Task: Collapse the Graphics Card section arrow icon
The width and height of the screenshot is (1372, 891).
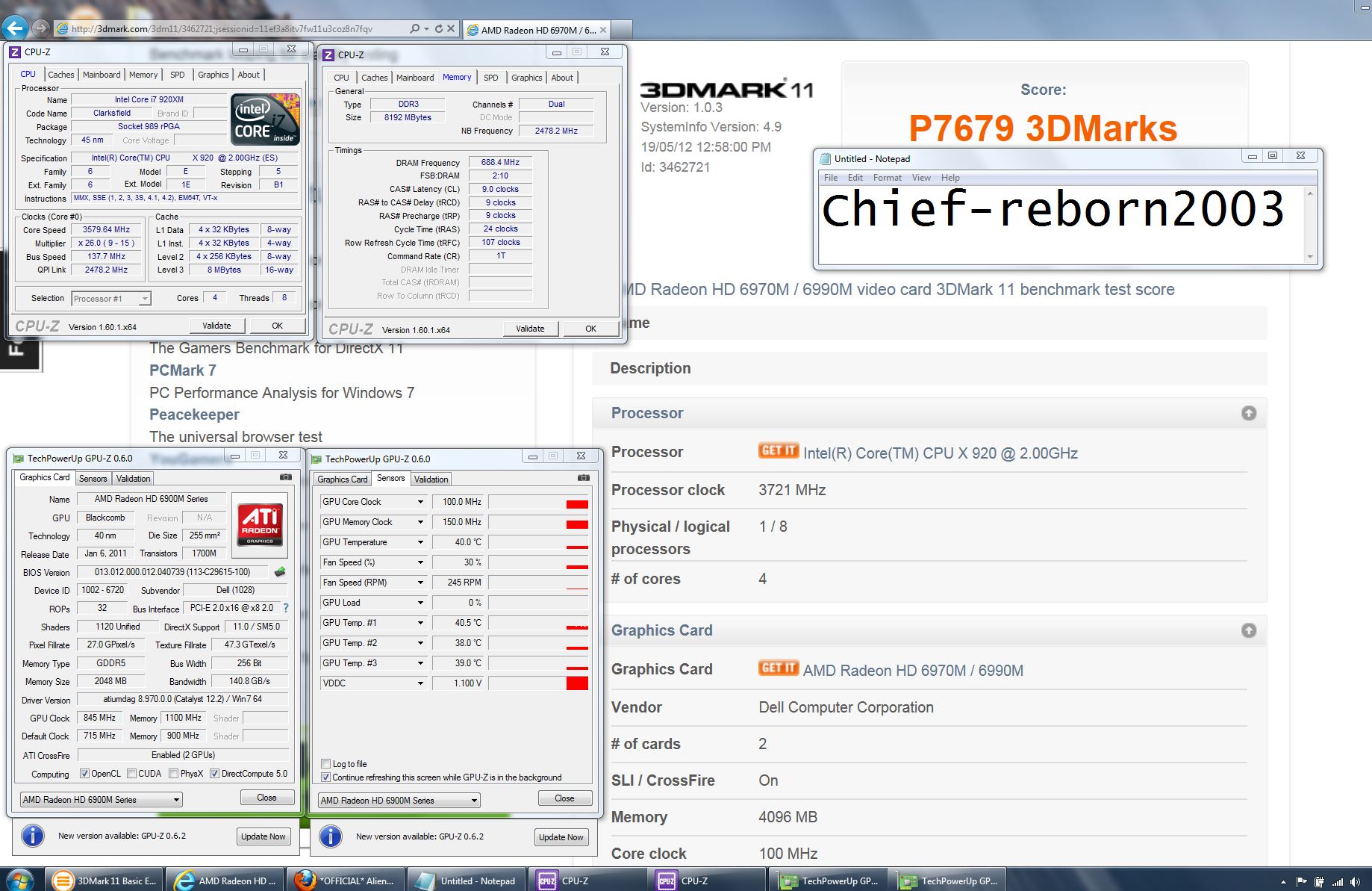Action: click(x=1249, y=630)
